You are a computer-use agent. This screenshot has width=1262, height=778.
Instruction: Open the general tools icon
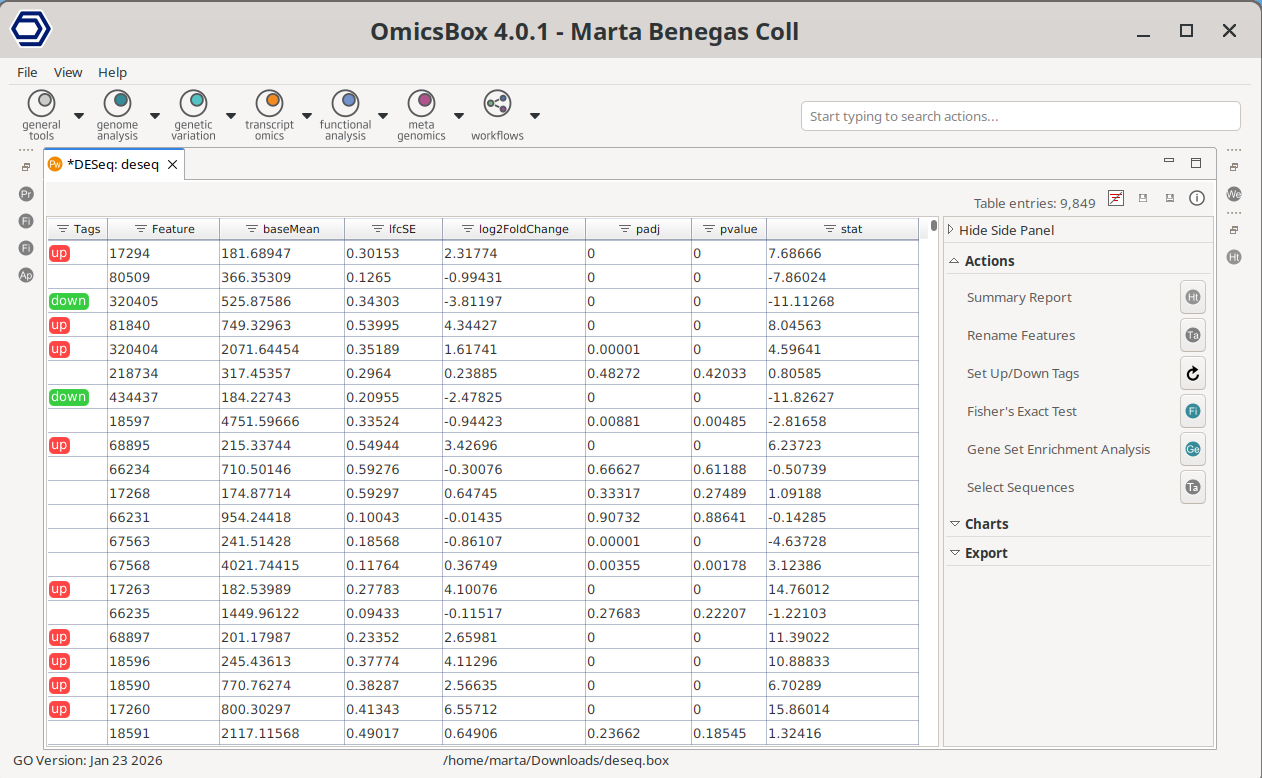[x=42, y=103]
